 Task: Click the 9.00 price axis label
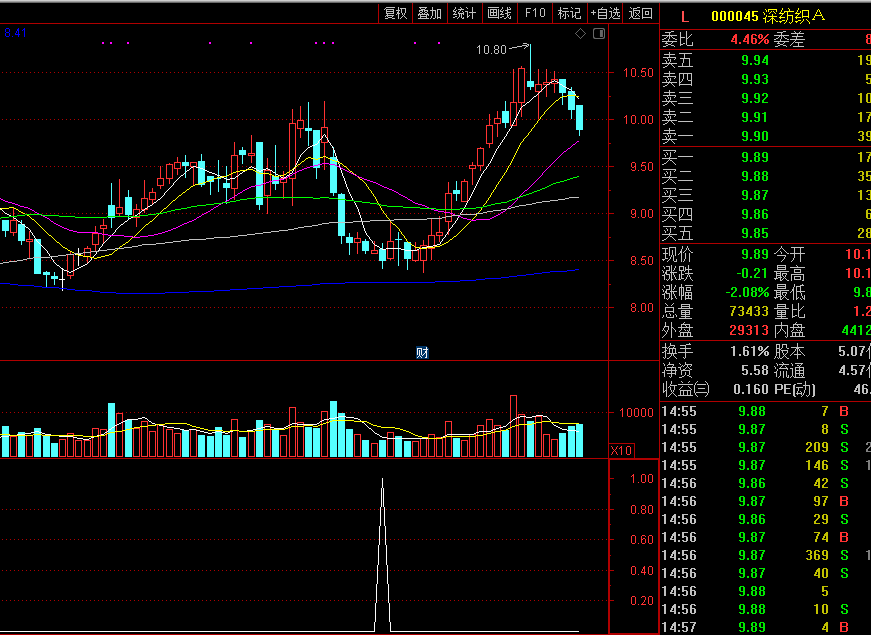tap(642, 214)
